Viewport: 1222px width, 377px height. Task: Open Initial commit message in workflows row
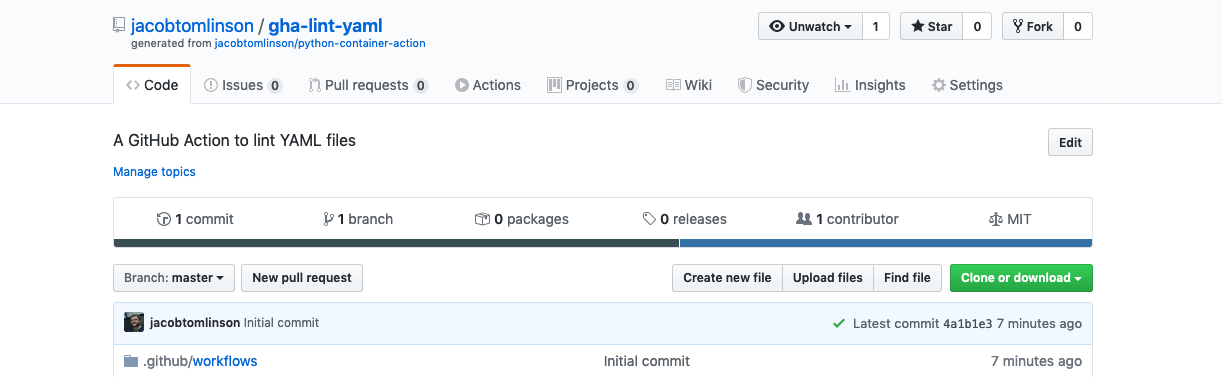tap(647, 361)
